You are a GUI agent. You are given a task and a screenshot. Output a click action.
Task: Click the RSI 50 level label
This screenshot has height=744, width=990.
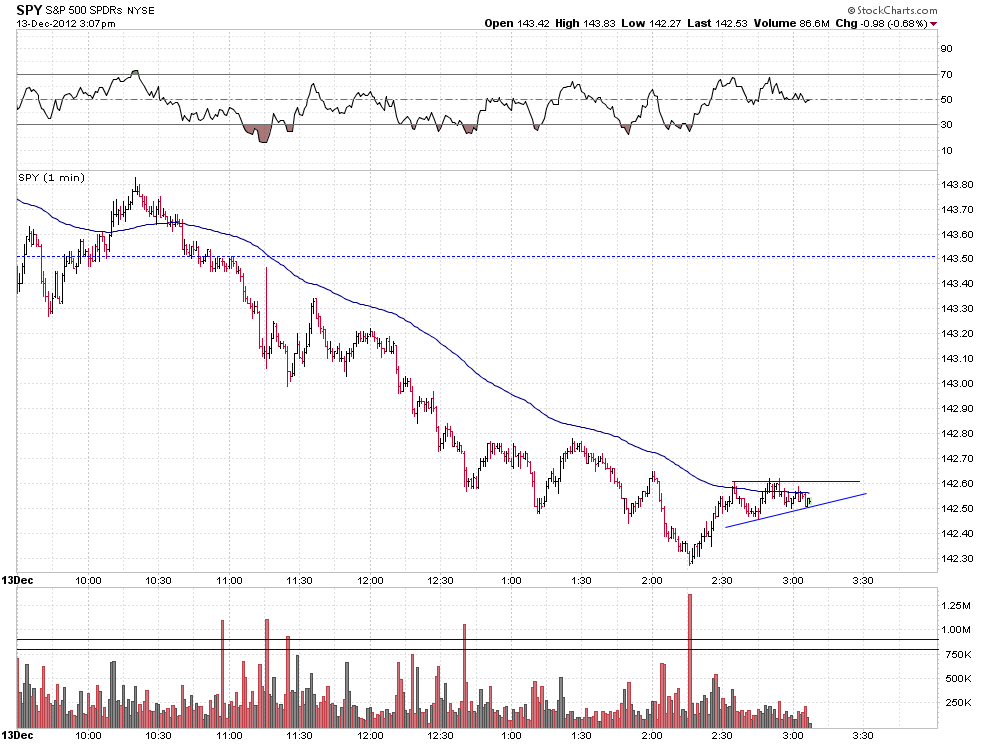946,100
